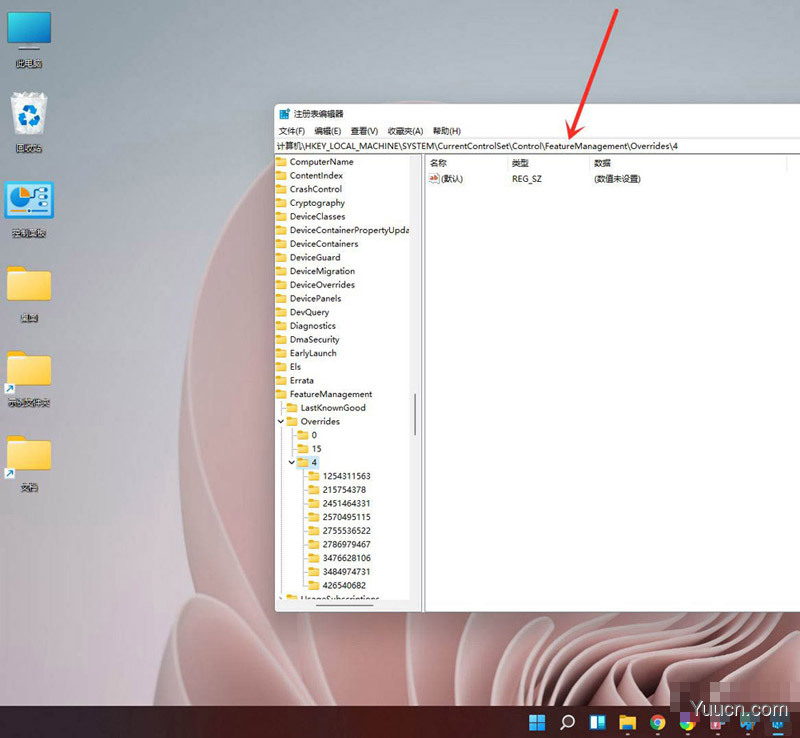Open the 查看(V) menu
The image size is (800, 738).
[x=364, y=131]
